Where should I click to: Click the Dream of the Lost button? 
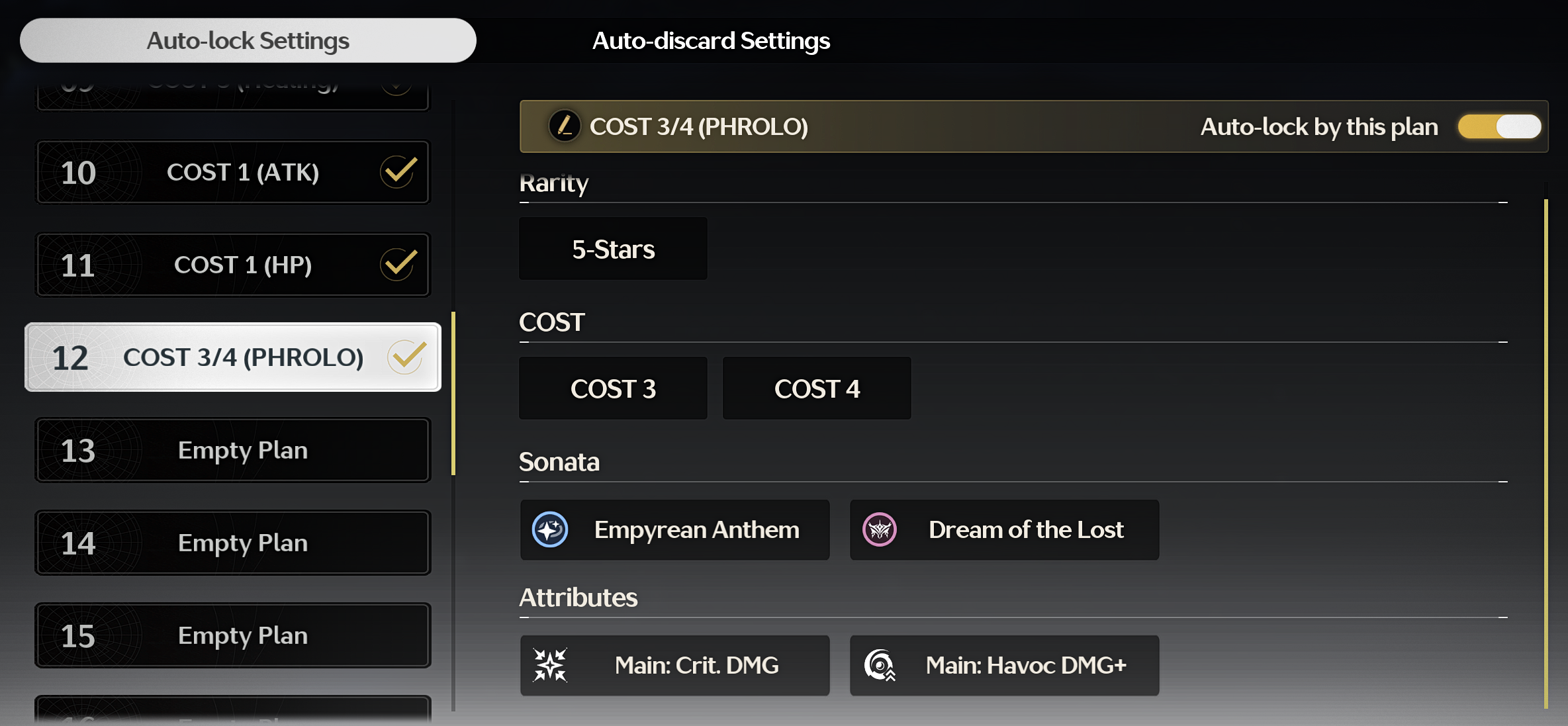[1005, 529]
